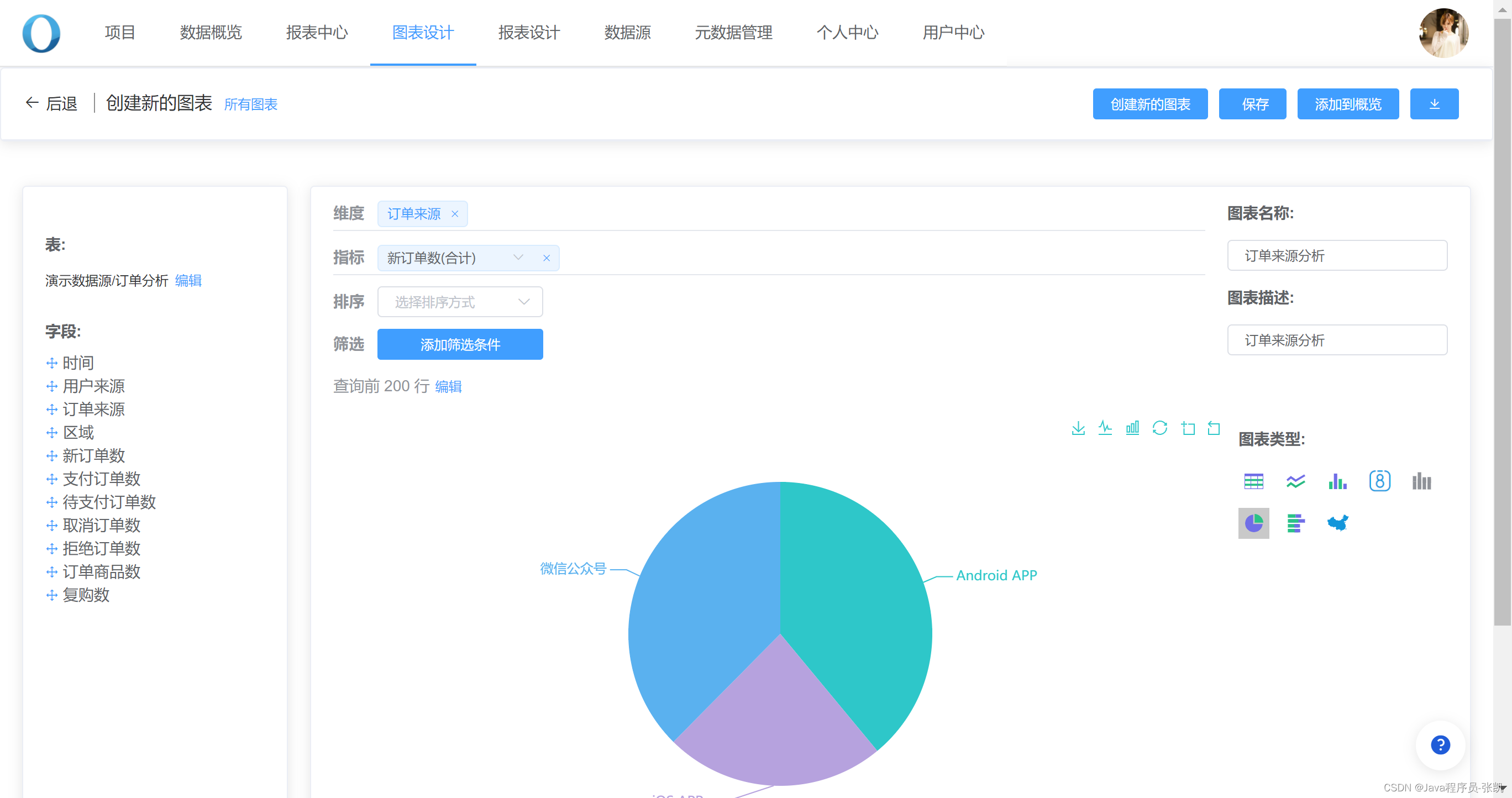Select the numeric card chart type
Viewport: 1512px width, 798px height.
click(x=1380, y=481)
